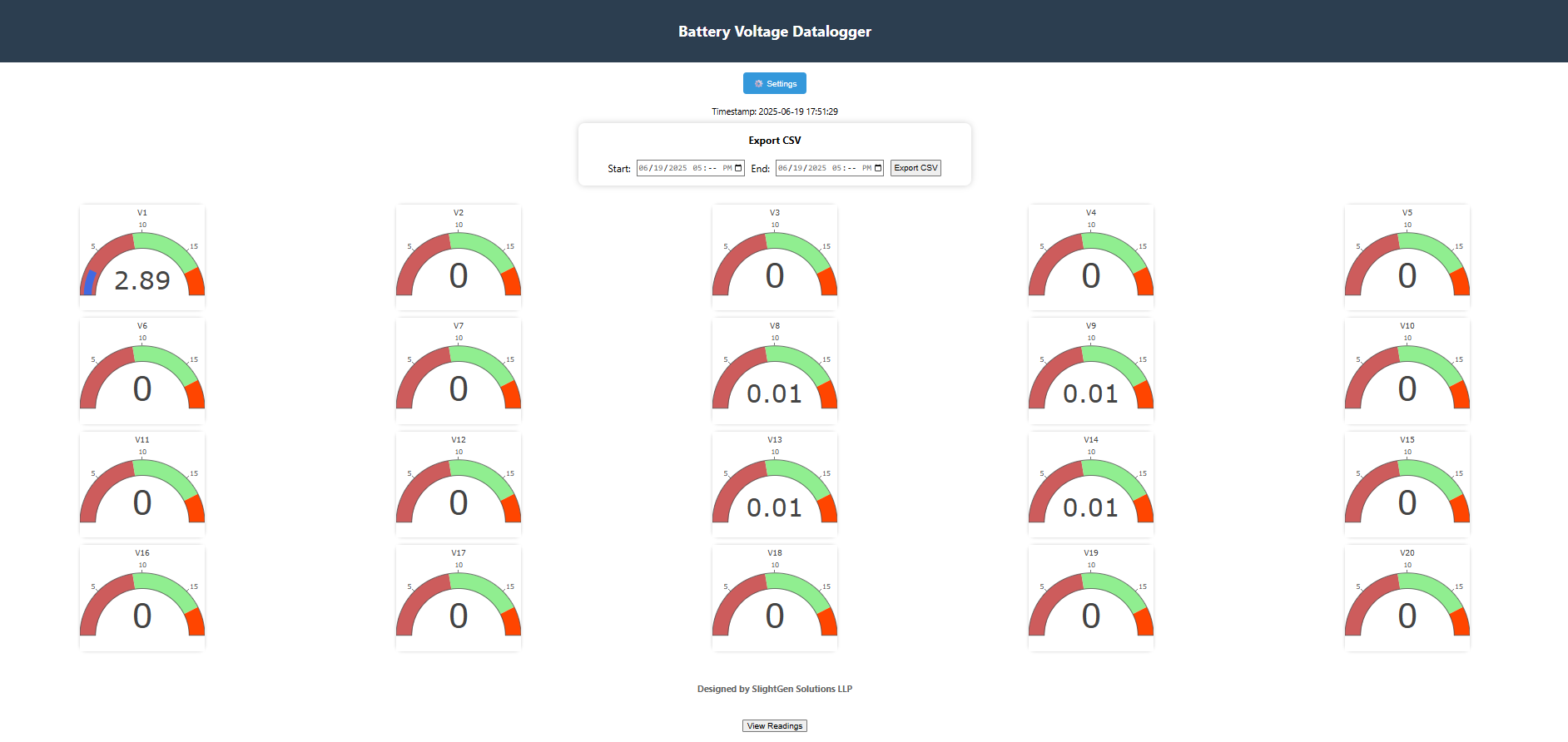Select the V10 voltage gauge
Image resolution: width=1568 pixels, height=742 pixels.
[x=1407, y=370]
